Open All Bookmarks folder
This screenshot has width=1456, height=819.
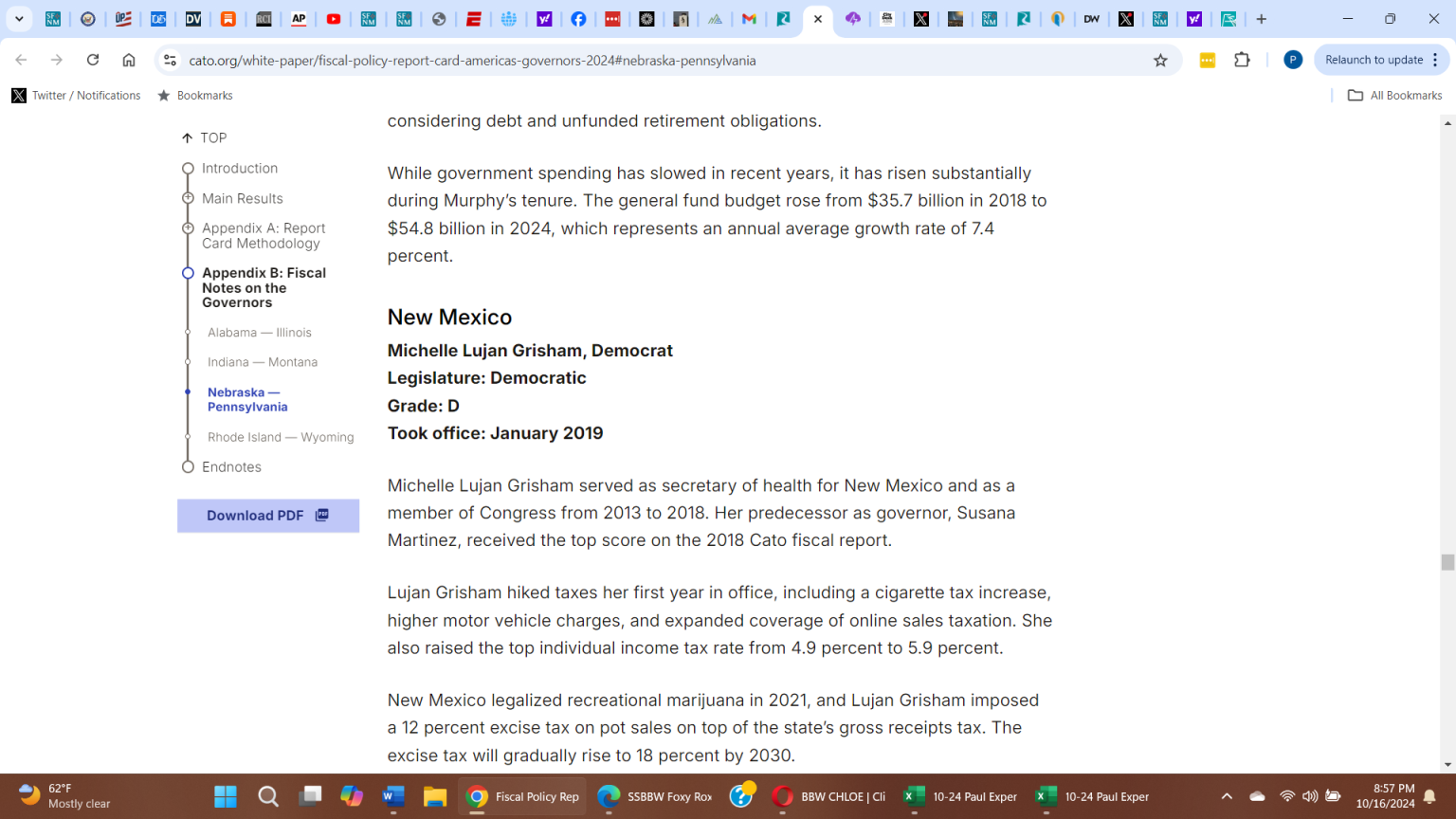[x=1395, y=96]
